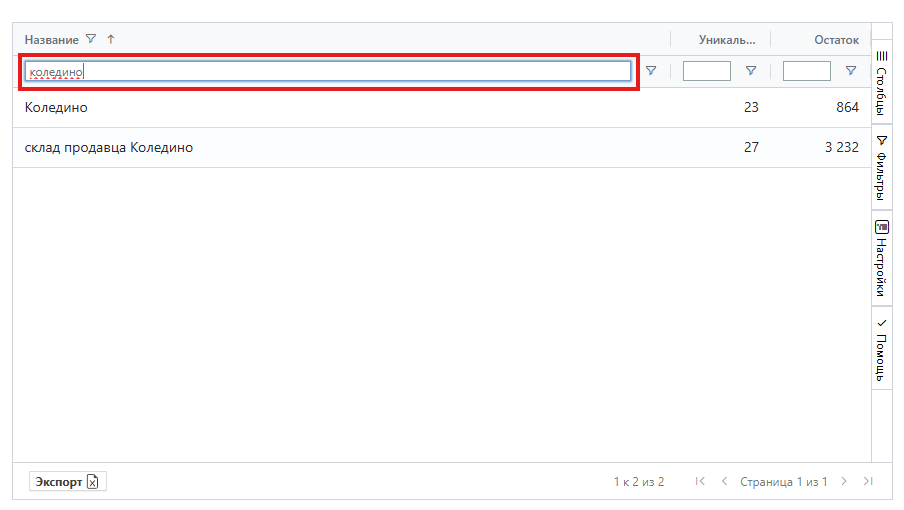The image size is (904, 510).
Task: Click the Экспорт button
Action: [x=67, y=482]
